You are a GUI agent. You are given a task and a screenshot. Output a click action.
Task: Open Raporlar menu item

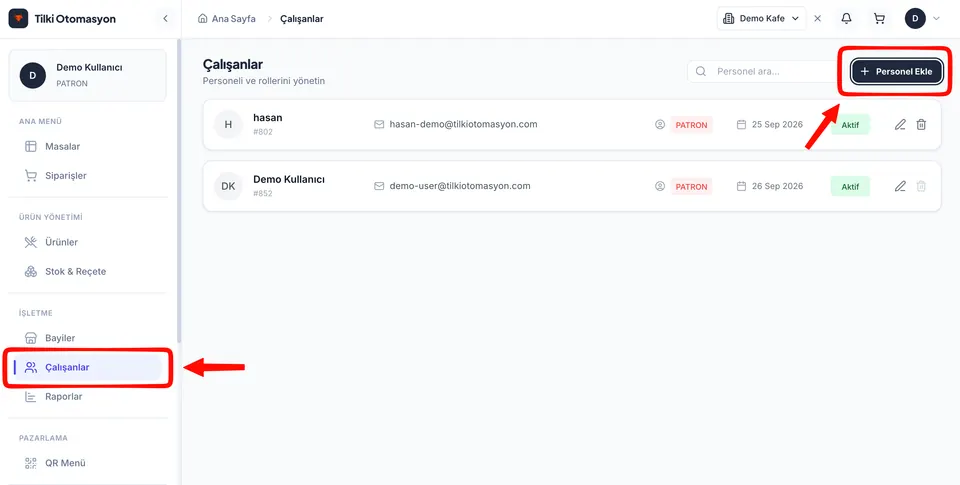click(88, 397)
